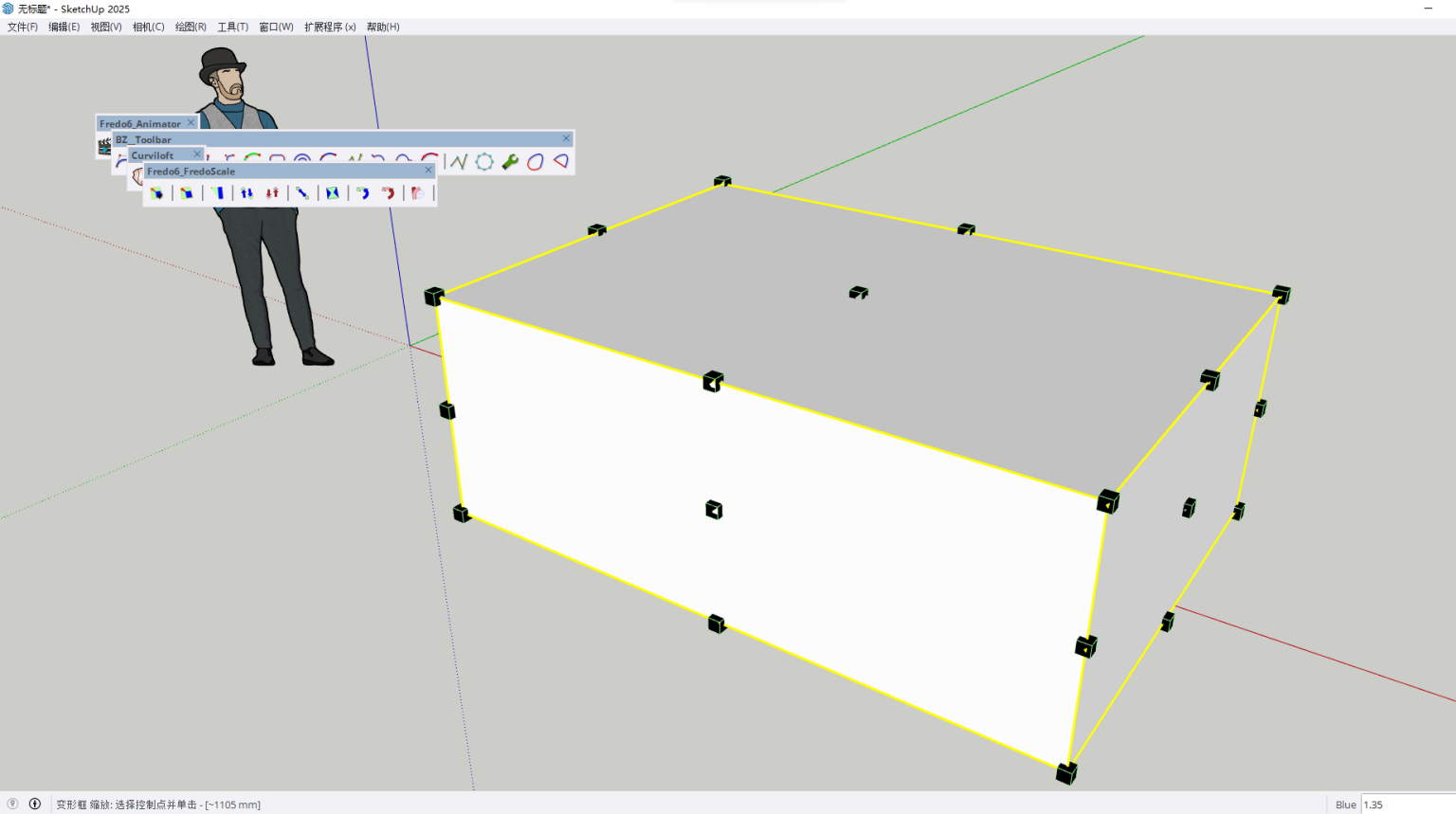The height and width of the screenshot is (814, 1456).
Task: Select the first box scaling tool in FredoScale
Action: pyautogui.click(x=156, y=192)
